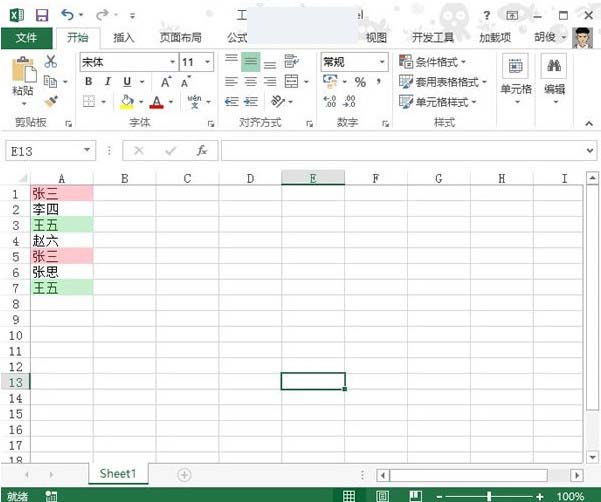Switch to the 页面布局 tab
The image size is (601, 502).
[x=181, y=38]
